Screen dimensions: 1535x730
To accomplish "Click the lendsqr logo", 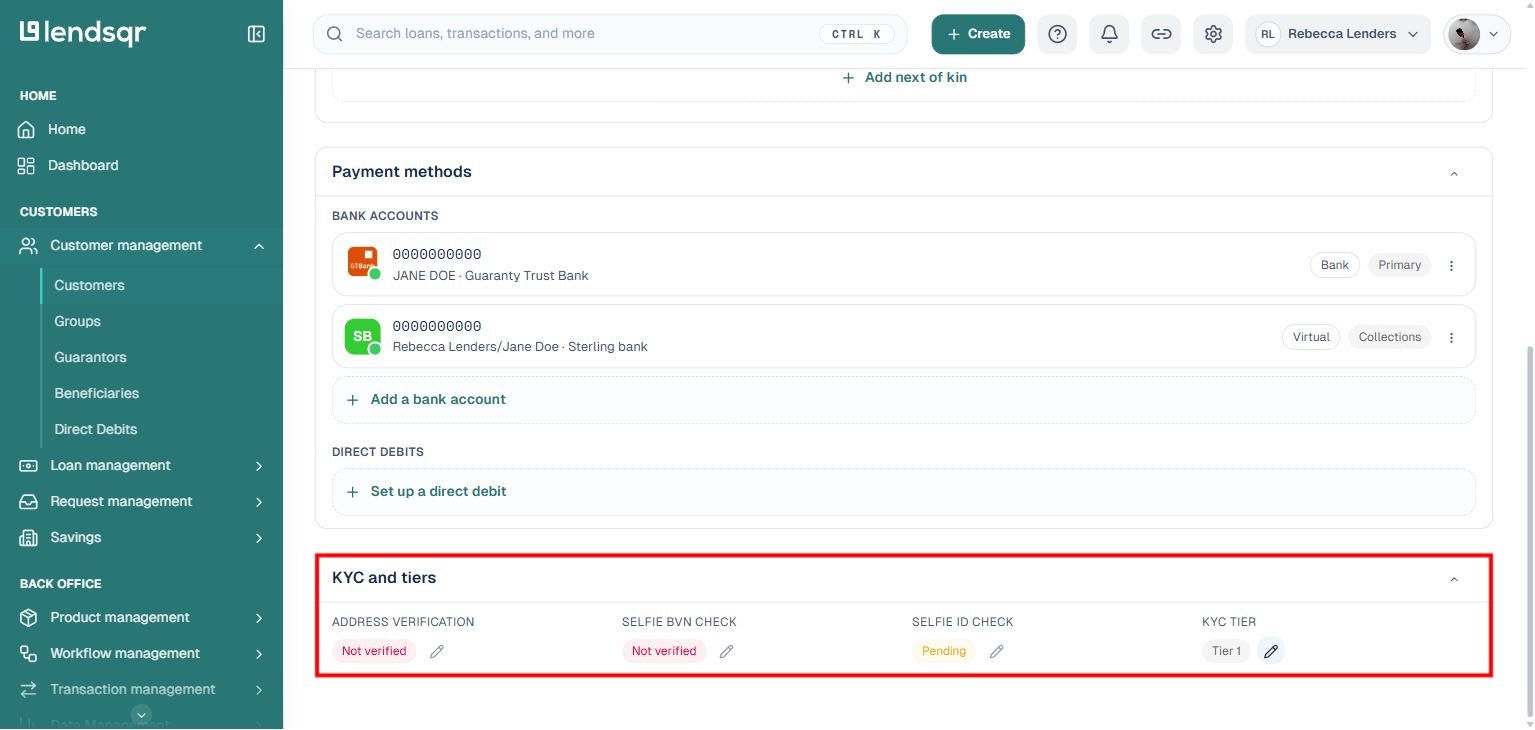I will tap(83, 33).
